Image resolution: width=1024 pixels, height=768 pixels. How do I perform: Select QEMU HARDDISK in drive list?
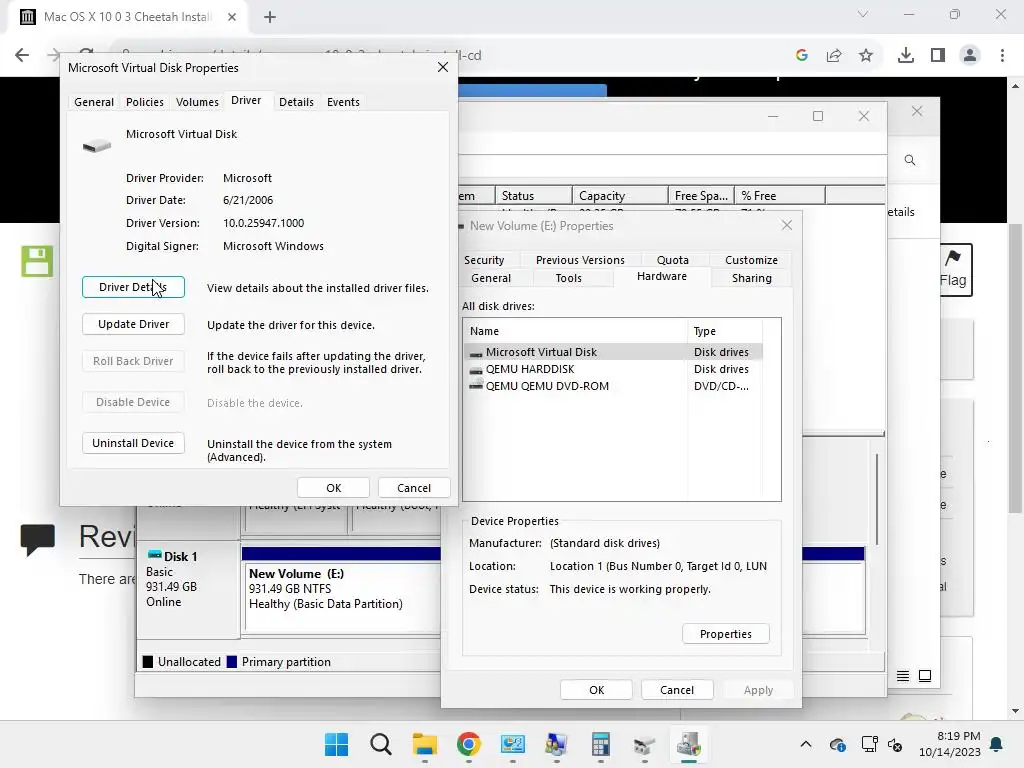[615, 369]
